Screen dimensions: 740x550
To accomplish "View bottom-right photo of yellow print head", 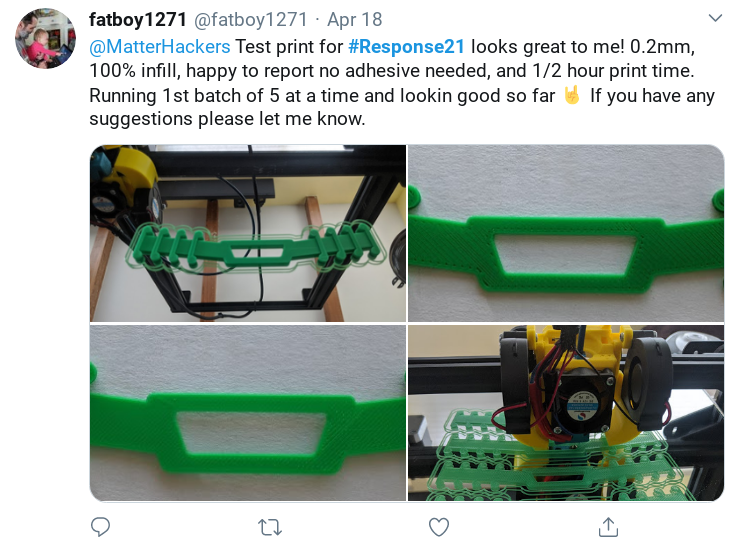I will point(566,413).
